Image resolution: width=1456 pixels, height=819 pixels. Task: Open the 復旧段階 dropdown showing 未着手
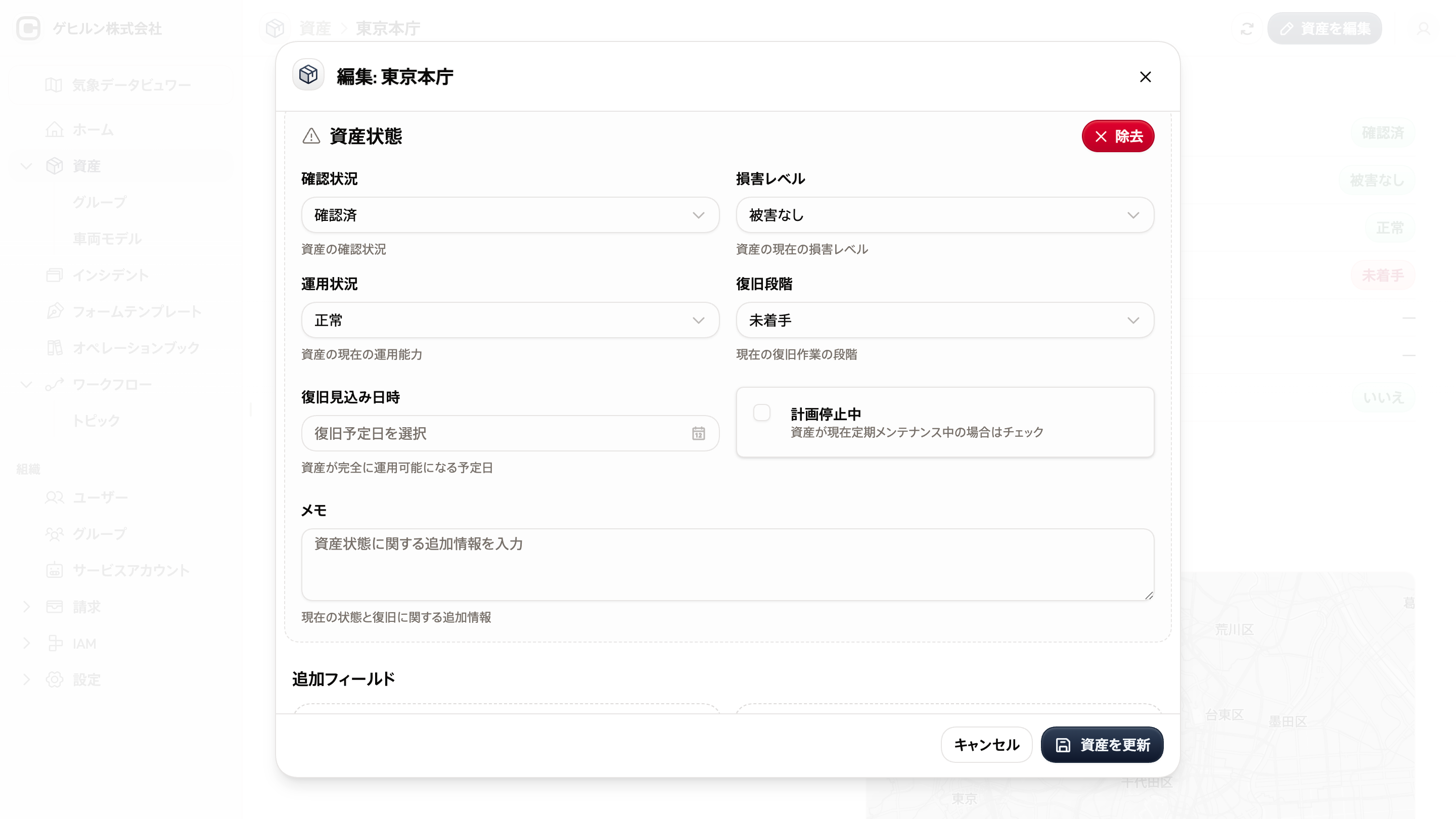tap(944, 320)
